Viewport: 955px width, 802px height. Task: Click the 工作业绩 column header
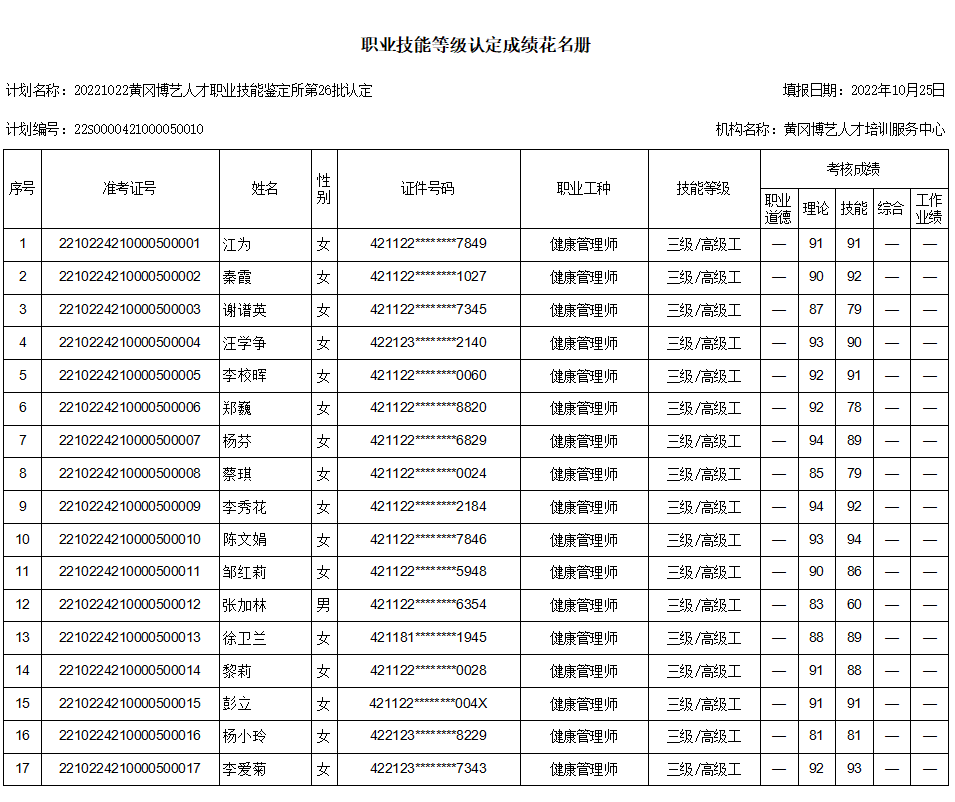point(929,208)
